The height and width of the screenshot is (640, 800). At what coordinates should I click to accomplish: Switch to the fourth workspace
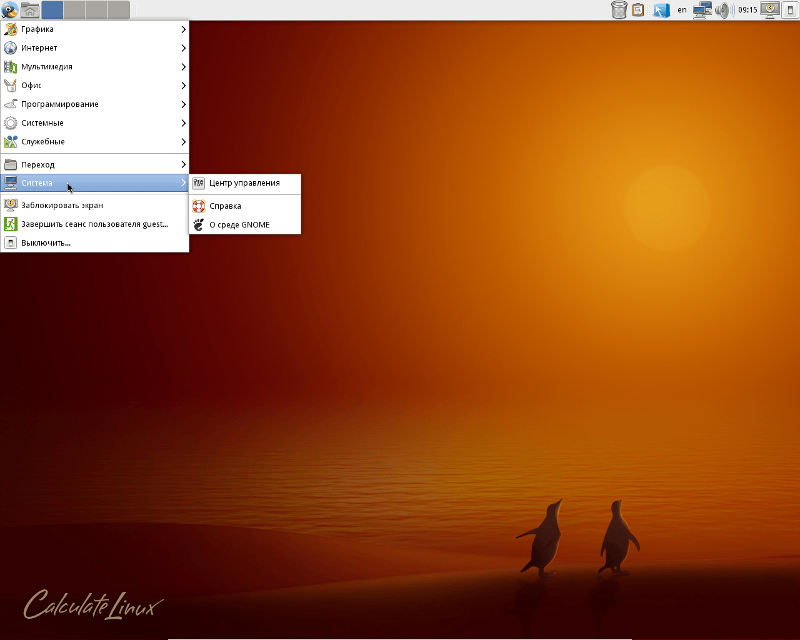[118, 11]
